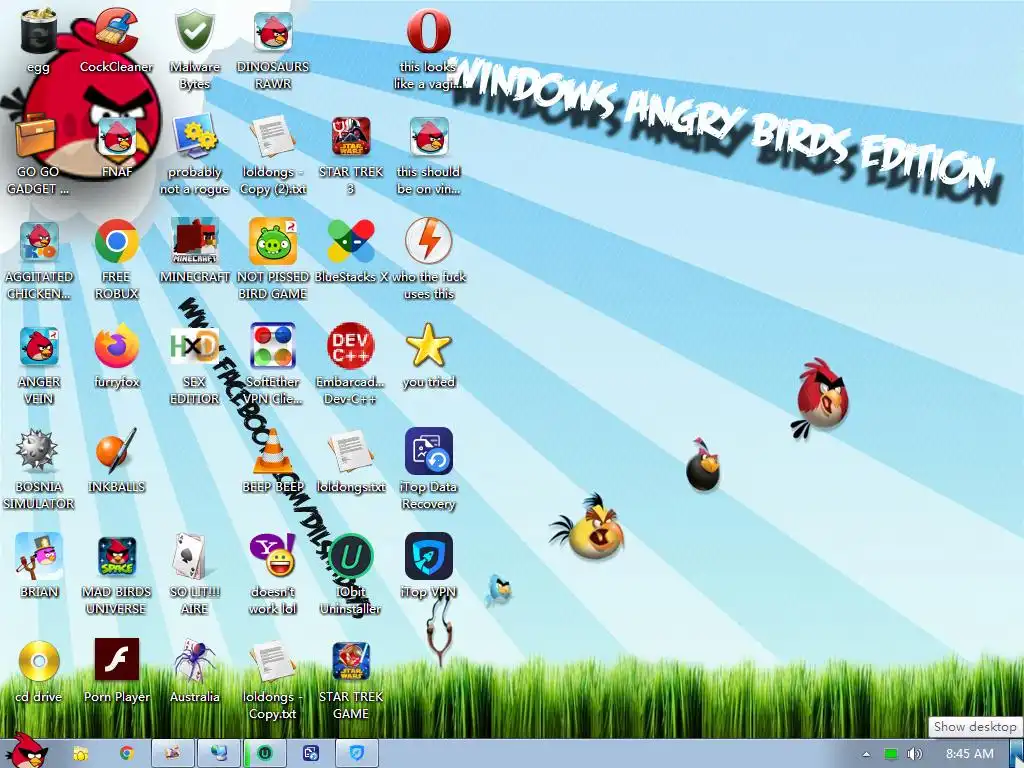This screenshot has width=1024, height=768.
Task: Select the FREE ROBUX Chrome icon
Action: (116, 241)
